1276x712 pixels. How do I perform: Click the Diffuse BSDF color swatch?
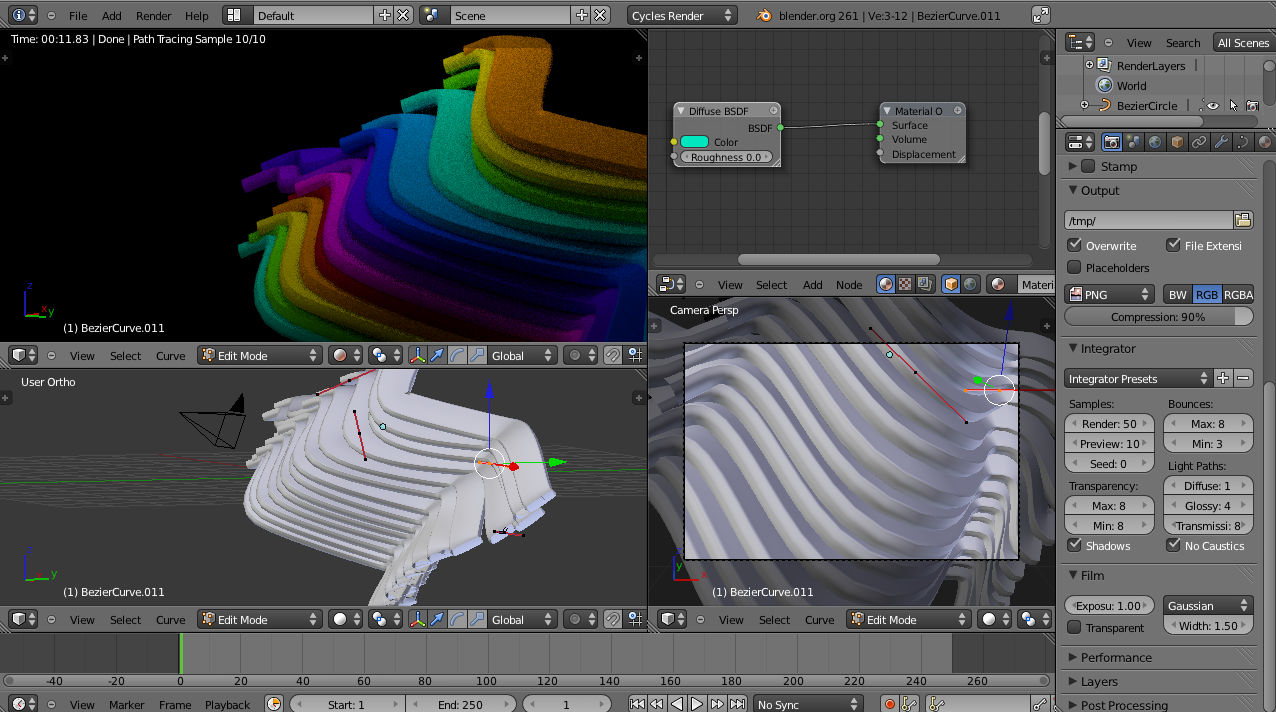point(694,142)
